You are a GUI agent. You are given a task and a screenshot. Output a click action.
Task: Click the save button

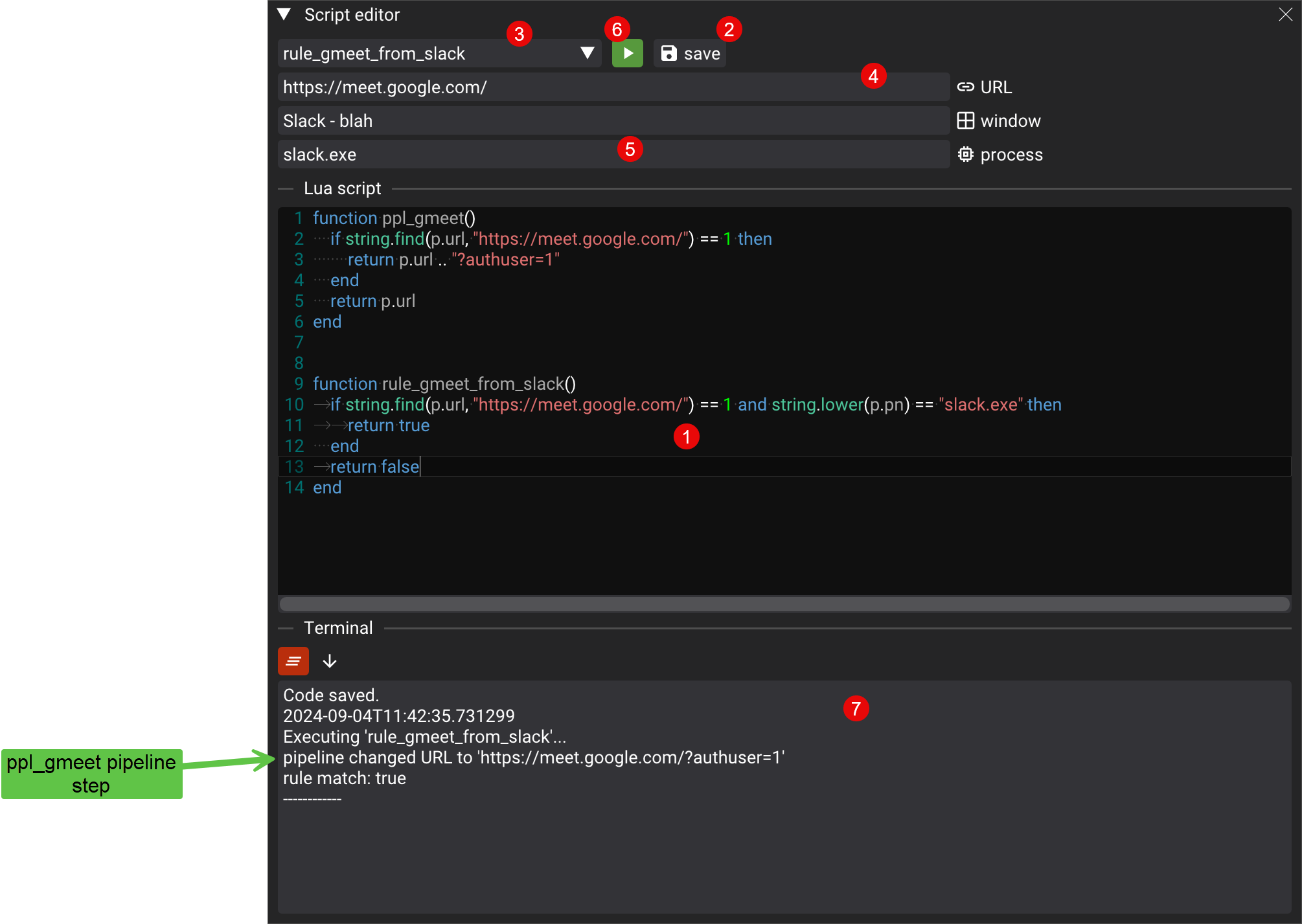(690, 53)
